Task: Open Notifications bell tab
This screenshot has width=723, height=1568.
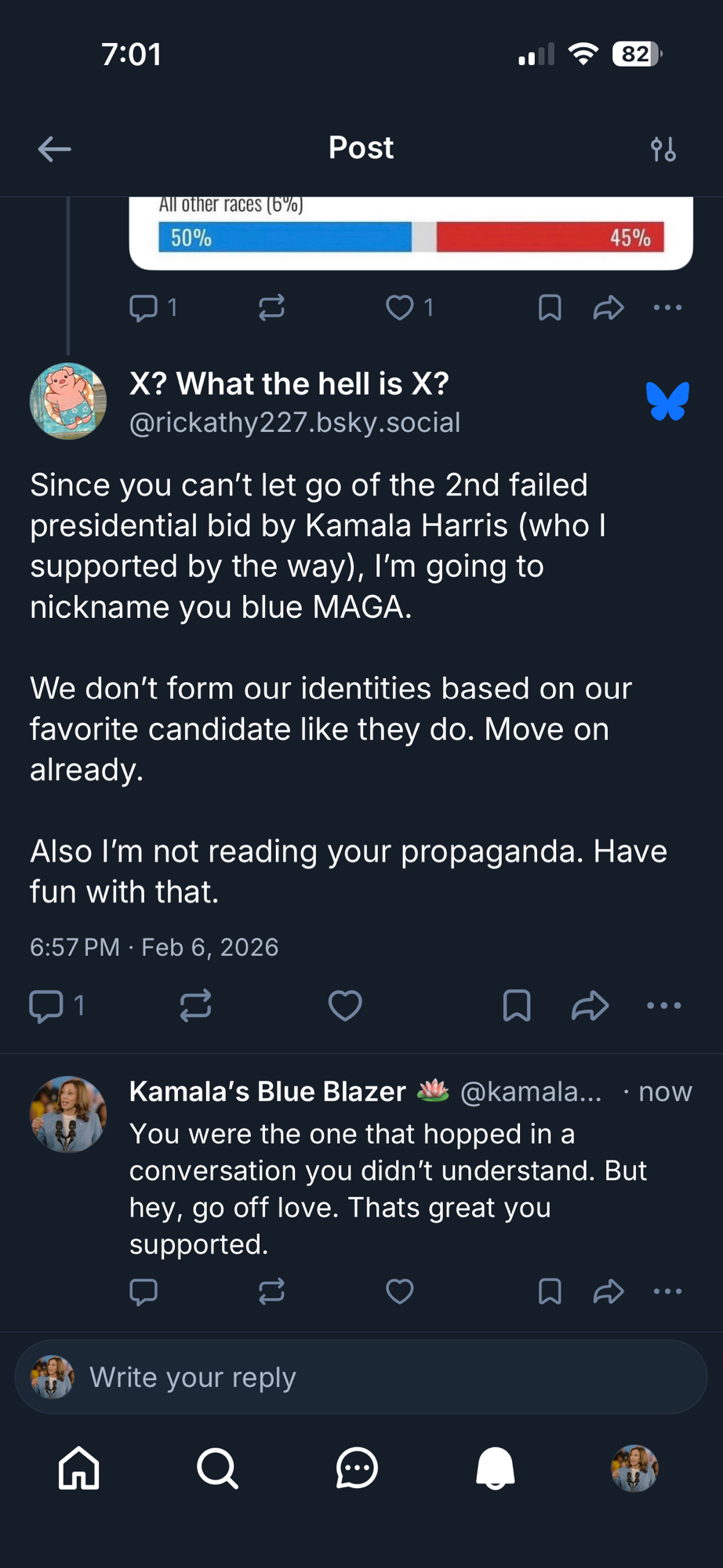Action: 496,1468
